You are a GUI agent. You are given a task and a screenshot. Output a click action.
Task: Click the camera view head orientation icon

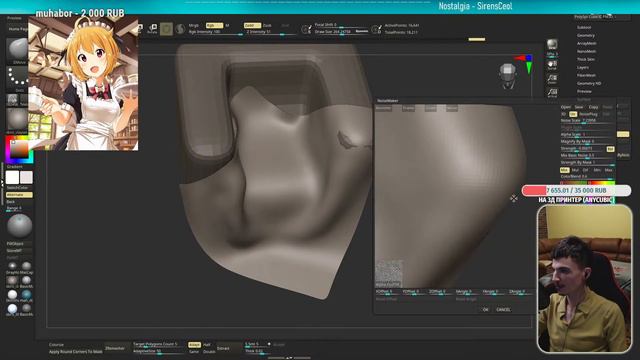tap(508, 76)
